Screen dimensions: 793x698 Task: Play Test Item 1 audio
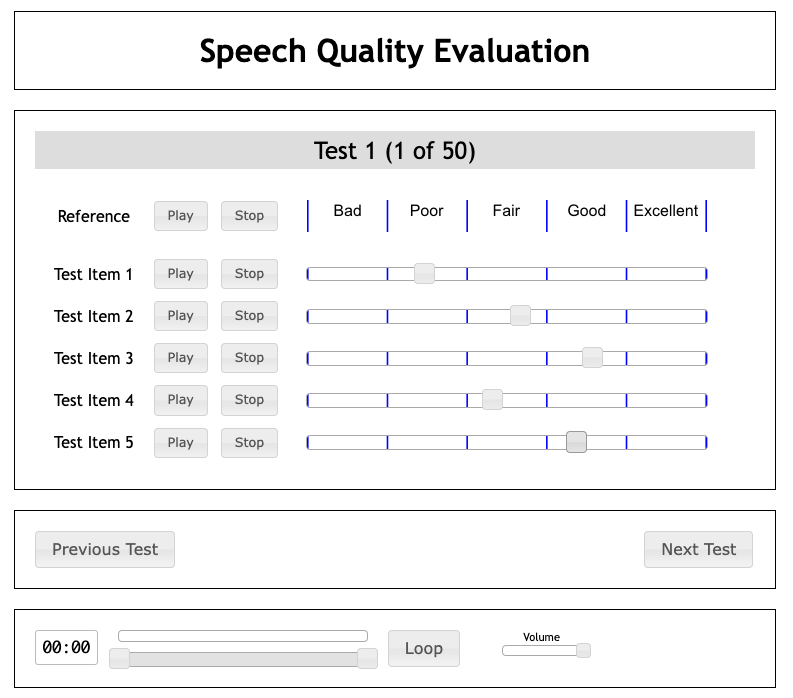click(x=181, y=274)
